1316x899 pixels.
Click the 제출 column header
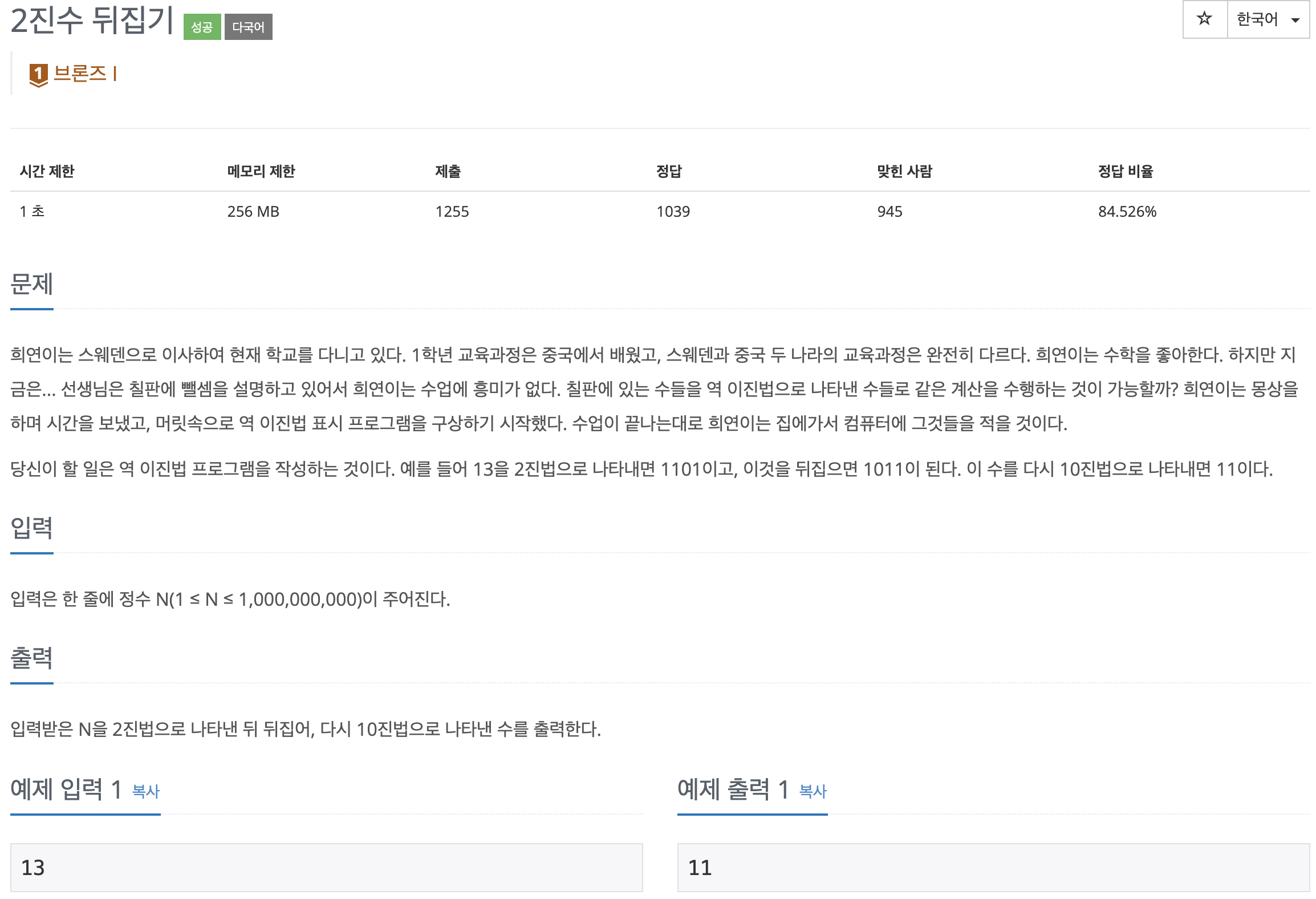click(448, 171)
